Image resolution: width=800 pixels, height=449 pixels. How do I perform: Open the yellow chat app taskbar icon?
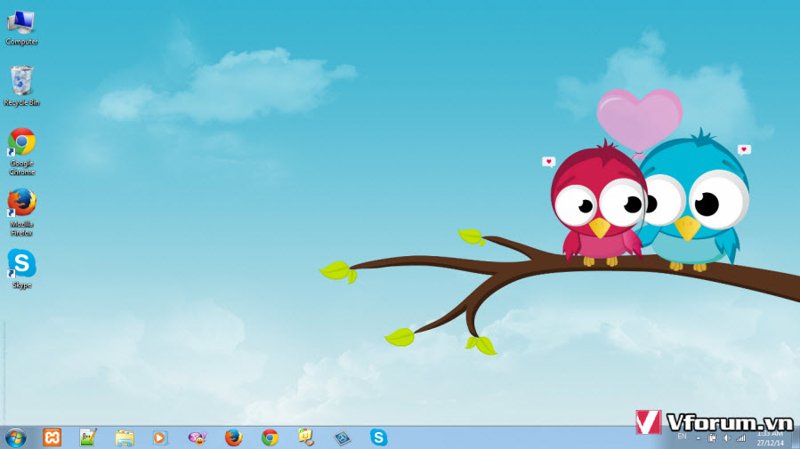(306, 437)
